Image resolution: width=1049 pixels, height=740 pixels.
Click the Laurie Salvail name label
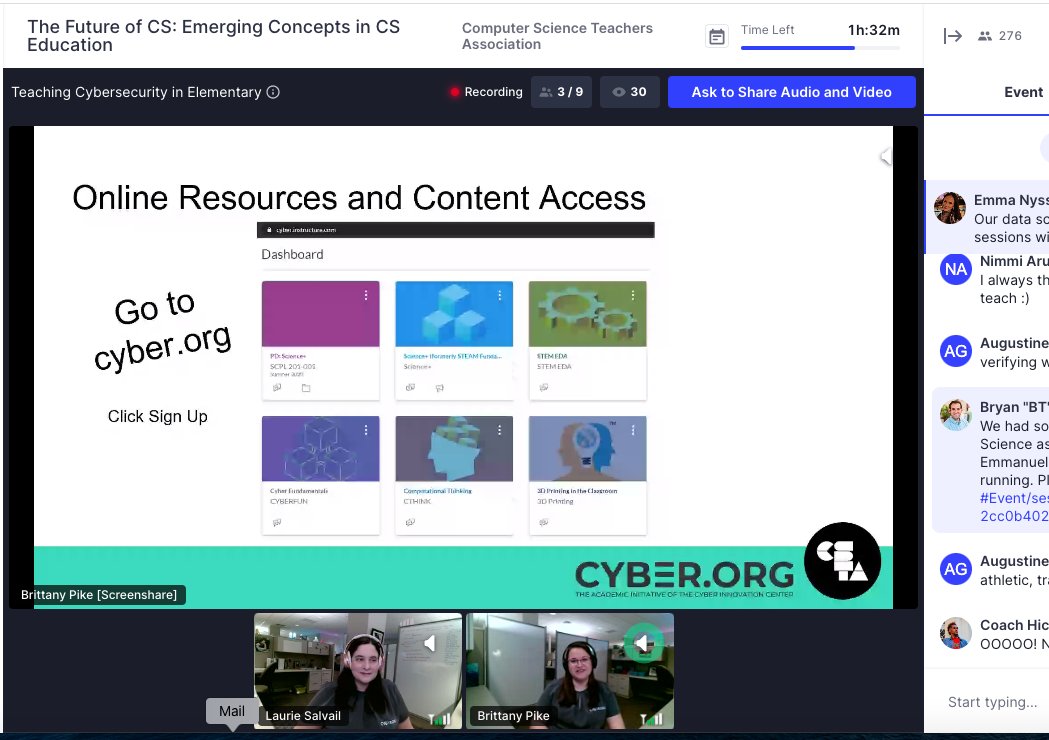[303, 715]
